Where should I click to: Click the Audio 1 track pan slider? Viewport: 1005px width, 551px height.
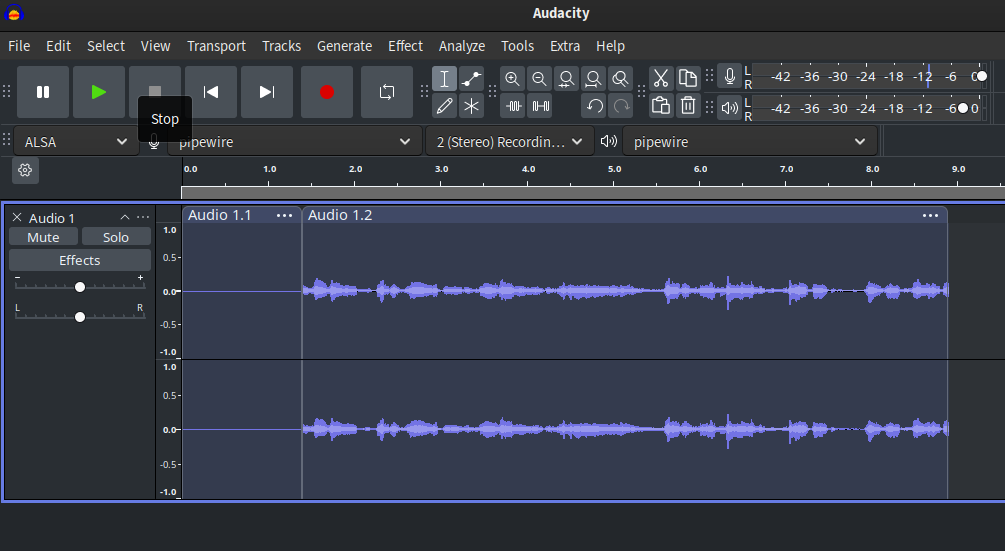coord(80,316)
